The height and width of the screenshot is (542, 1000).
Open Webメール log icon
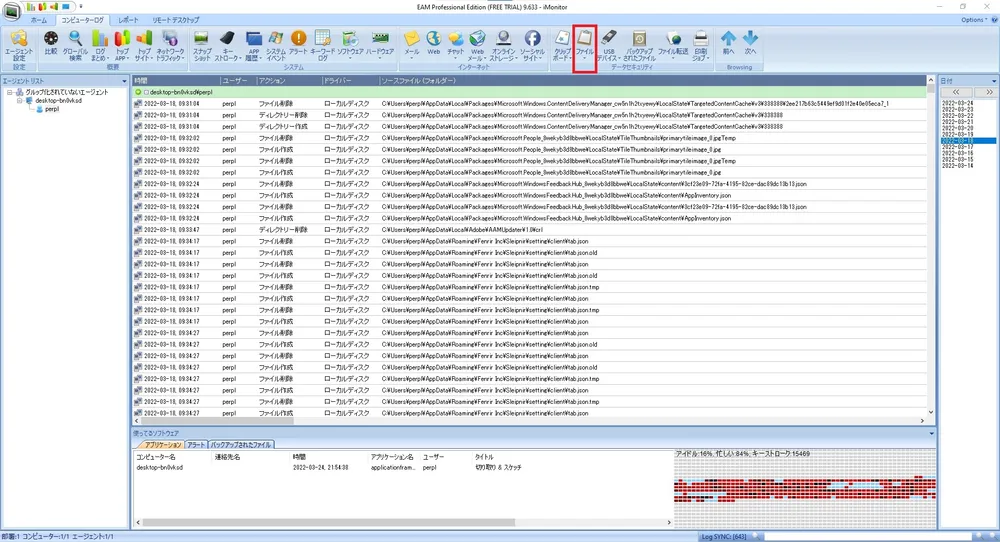click(x=477, y=45)
